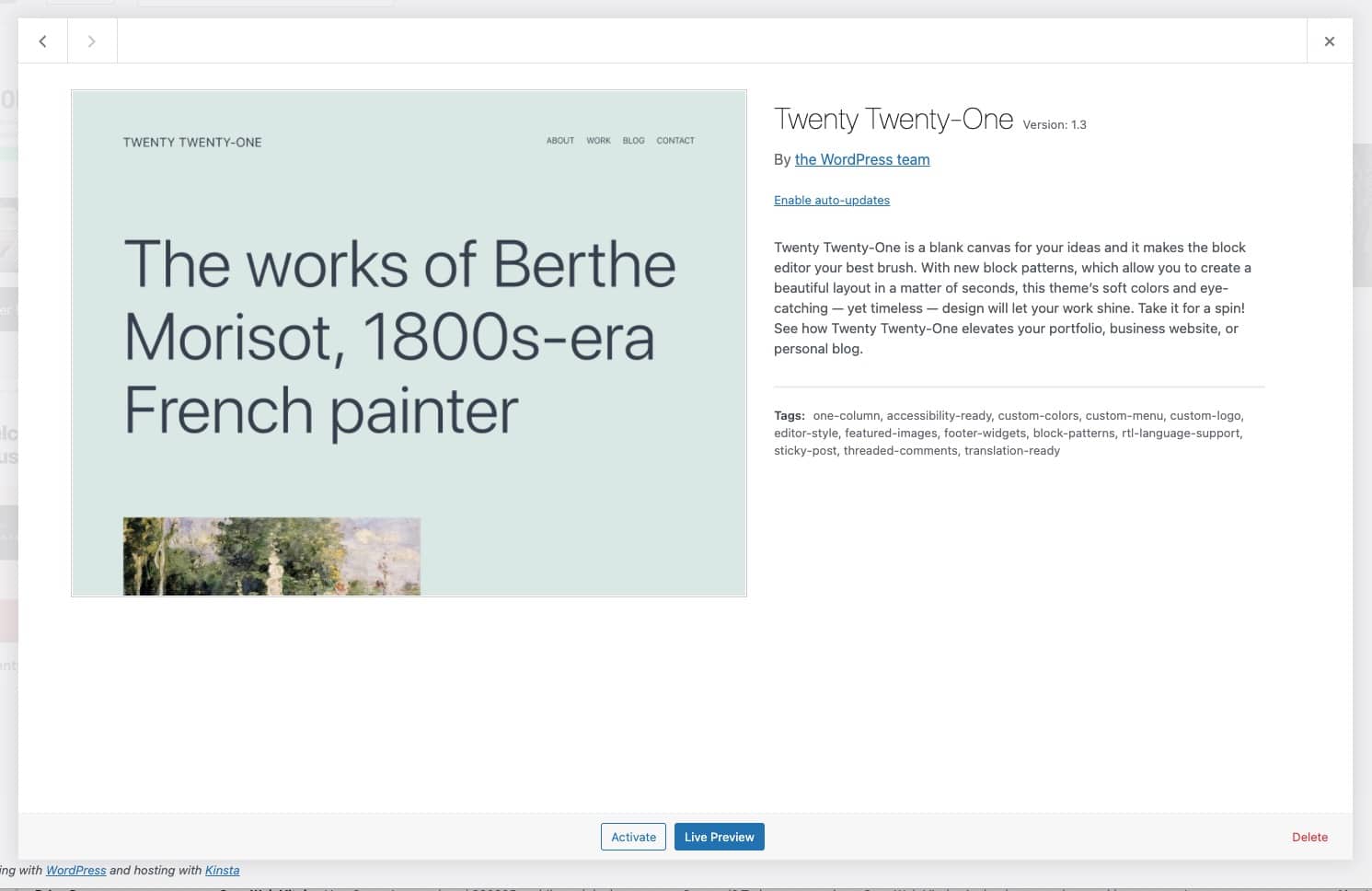This screenshot has width=1372, height=891.
Task: Click the Berthe Morisot painting in the preview
Action: [271, 557]
